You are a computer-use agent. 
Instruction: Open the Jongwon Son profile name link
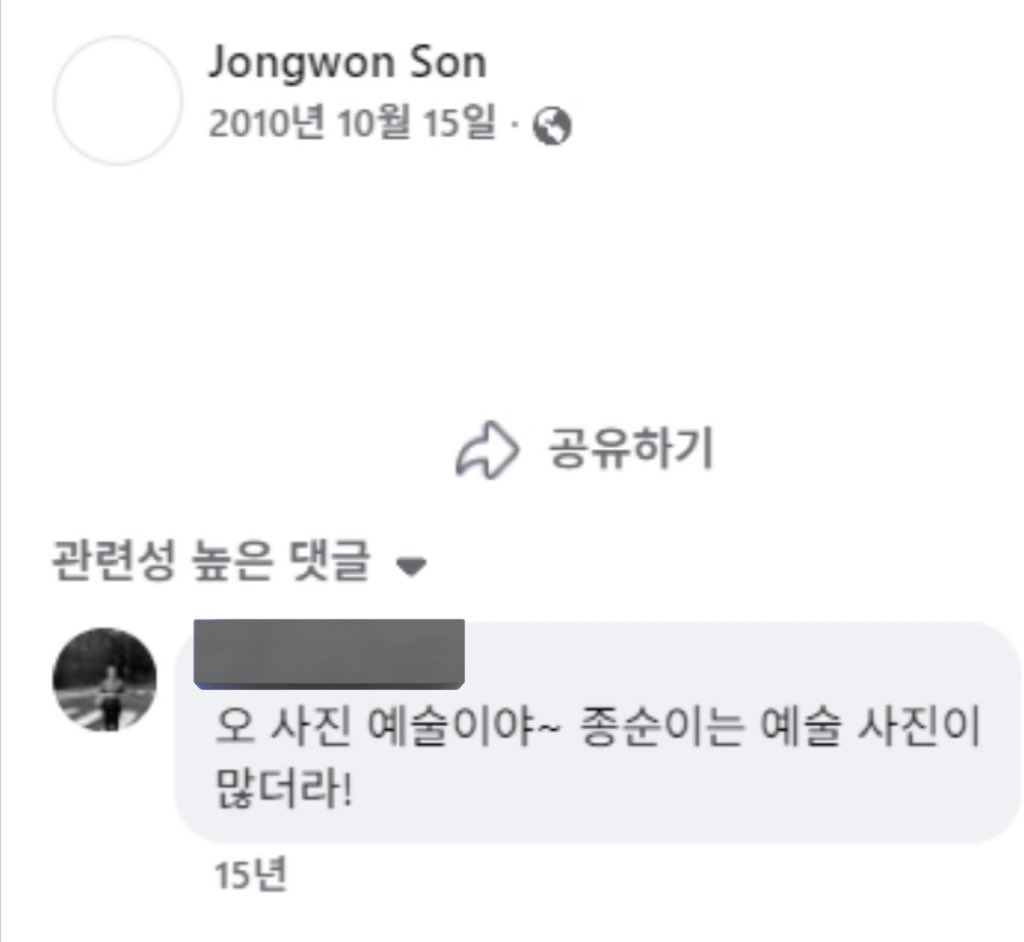[346, 63]
